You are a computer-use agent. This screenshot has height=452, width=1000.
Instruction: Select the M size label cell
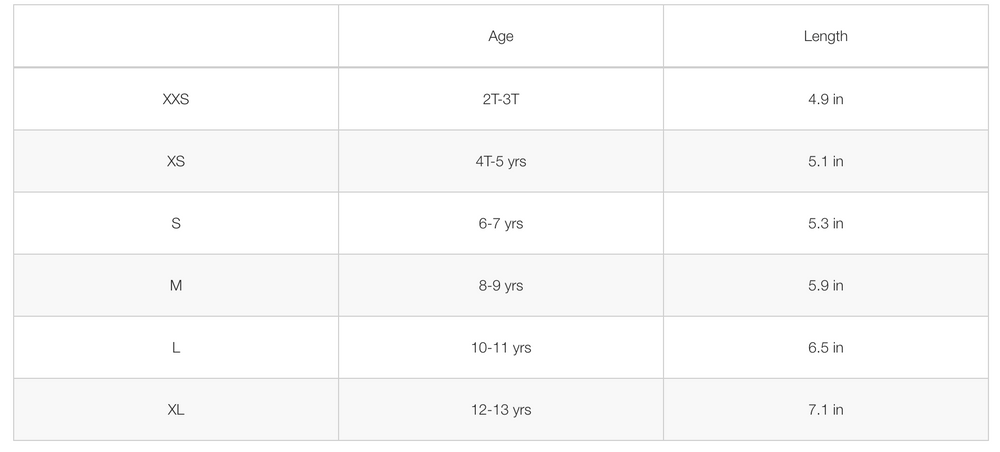(176, 285)
